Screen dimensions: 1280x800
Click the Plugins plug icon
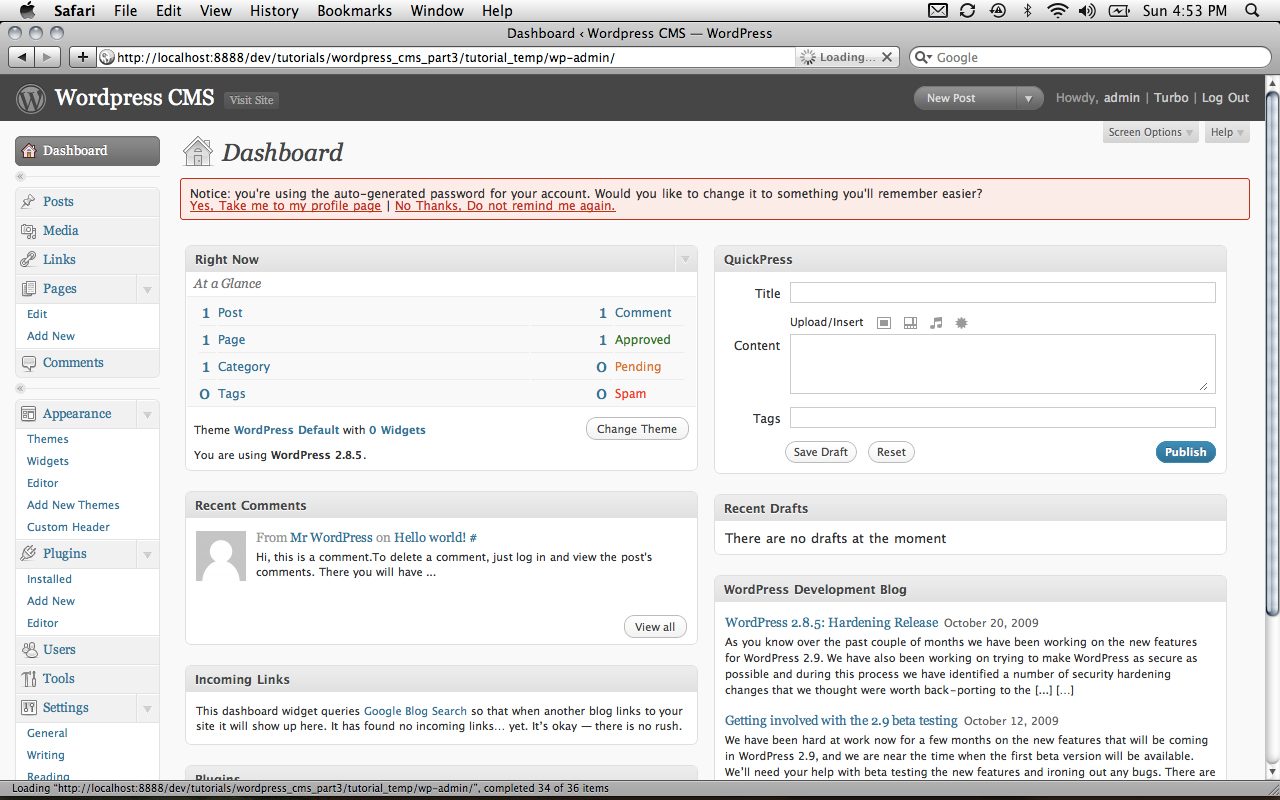pyautogui.click(x=28, y=553)
